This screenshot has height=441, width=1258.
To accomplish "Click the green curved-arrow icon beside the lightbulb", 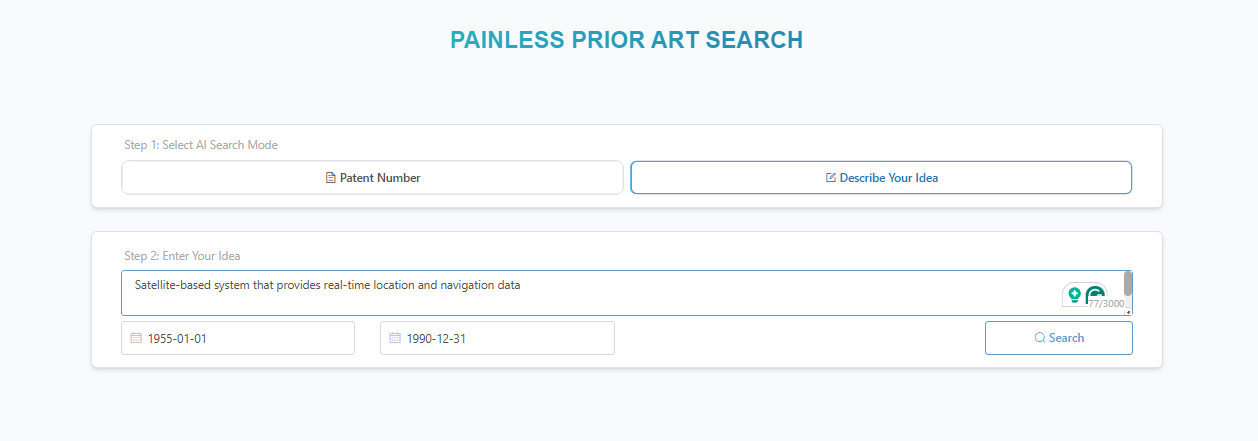I will point(1096,294).
